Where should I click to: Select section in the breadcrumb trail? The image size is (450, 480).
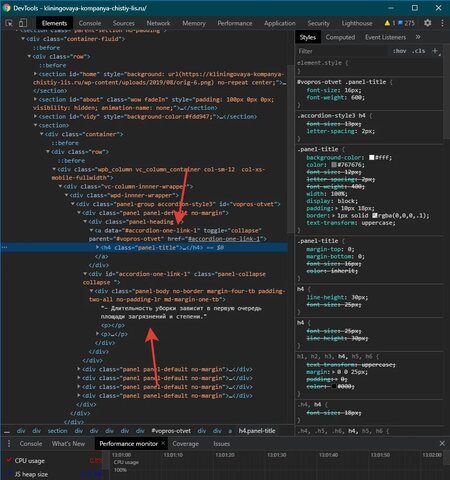click(x=57, y=431)
